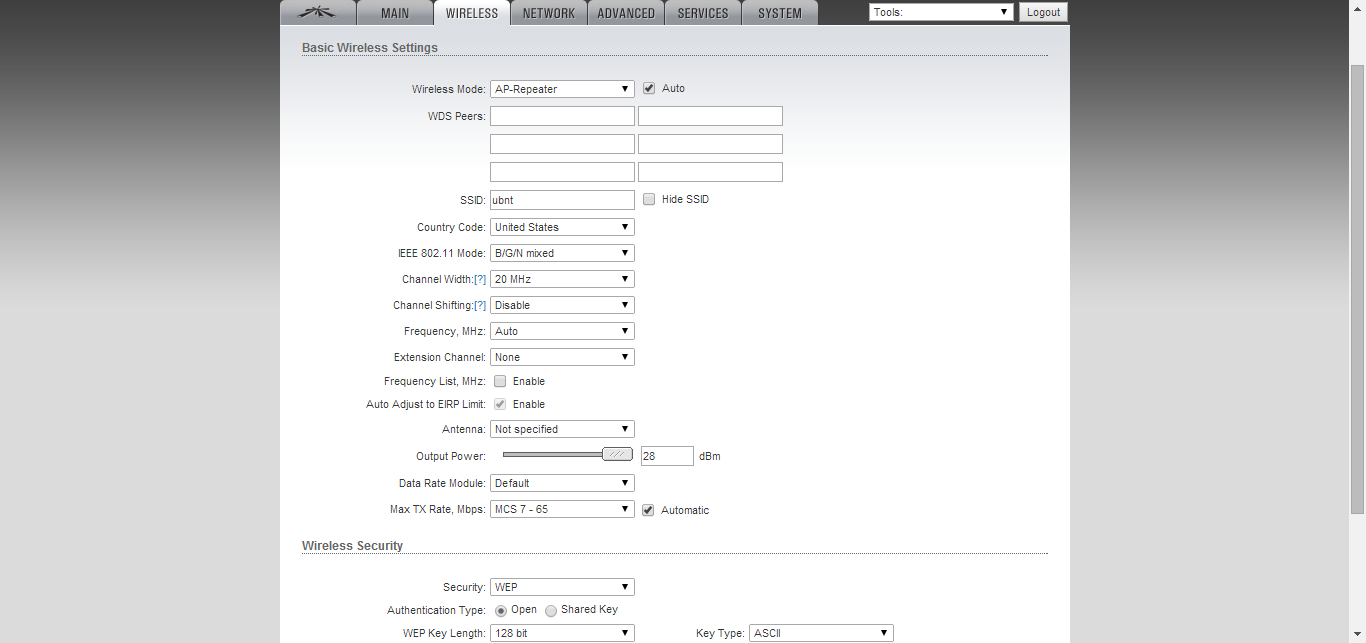1366x643 pixels.
Task: Click the Channel Width help [?] link
Action: click(480, 279)
